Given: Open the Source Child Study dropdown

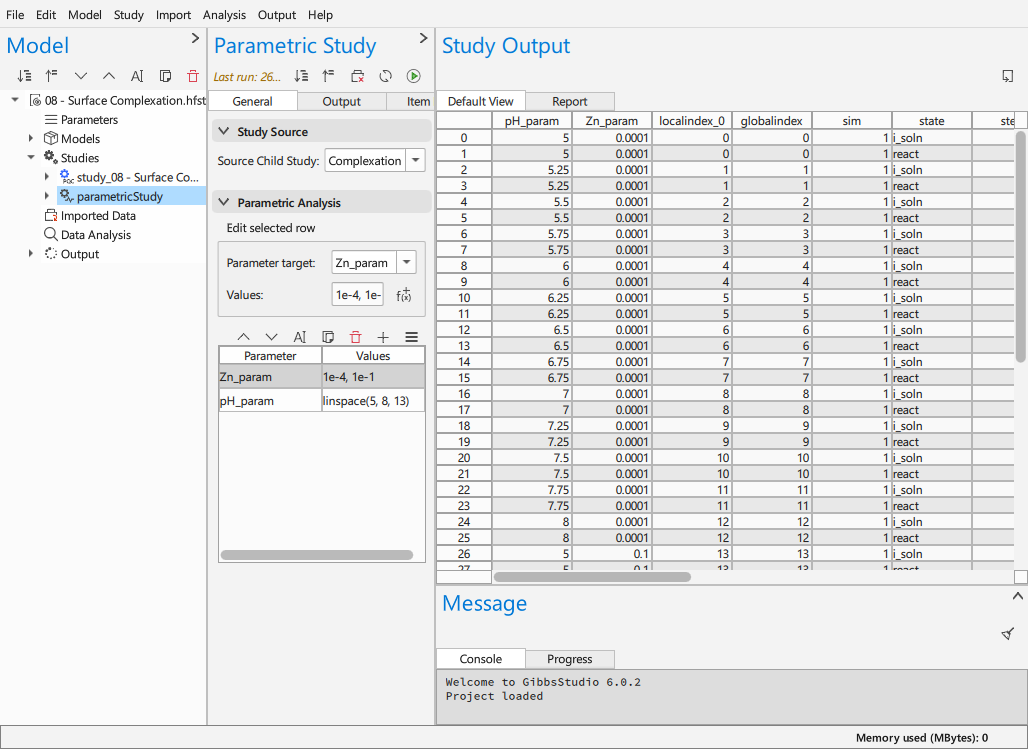Looking at the screenshot, I should [x=416, y=161].
